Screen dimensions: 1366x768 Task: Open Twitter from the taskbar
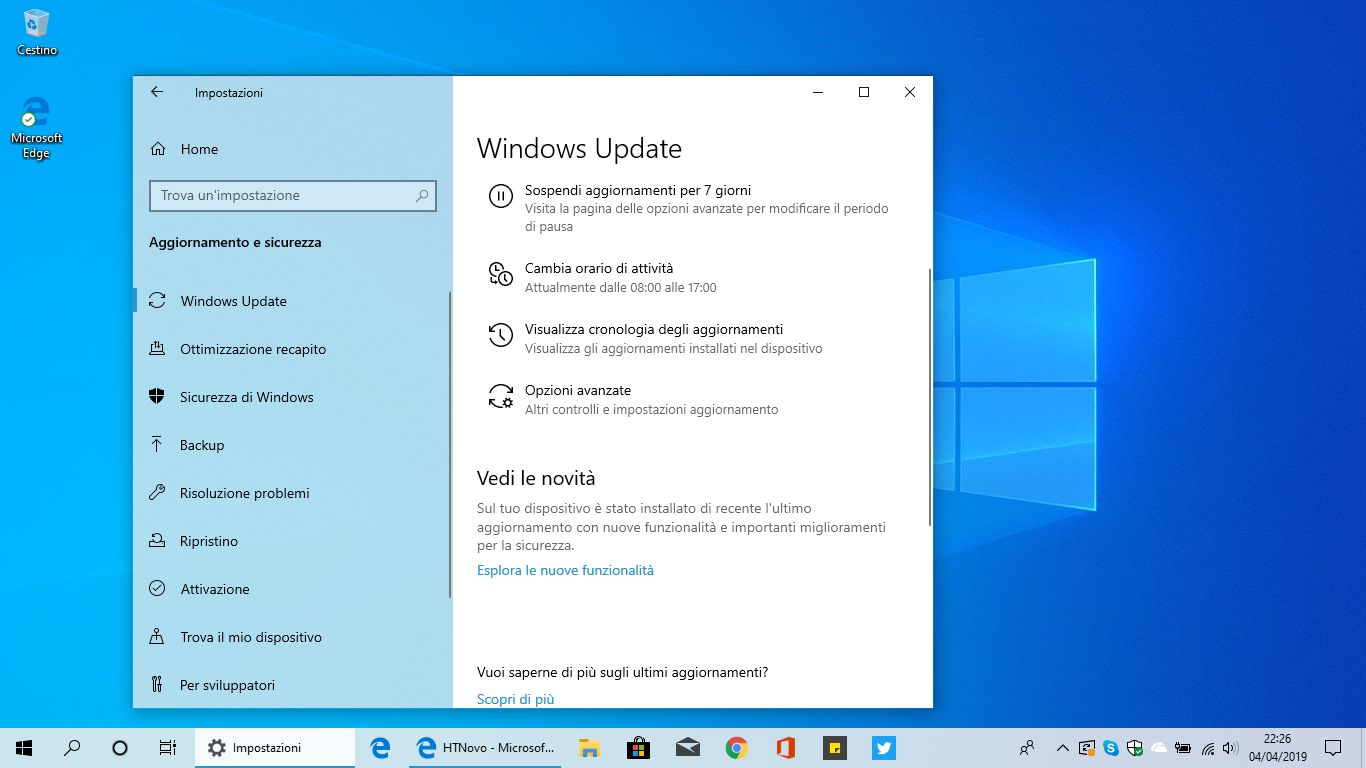(x=883, y=747)
